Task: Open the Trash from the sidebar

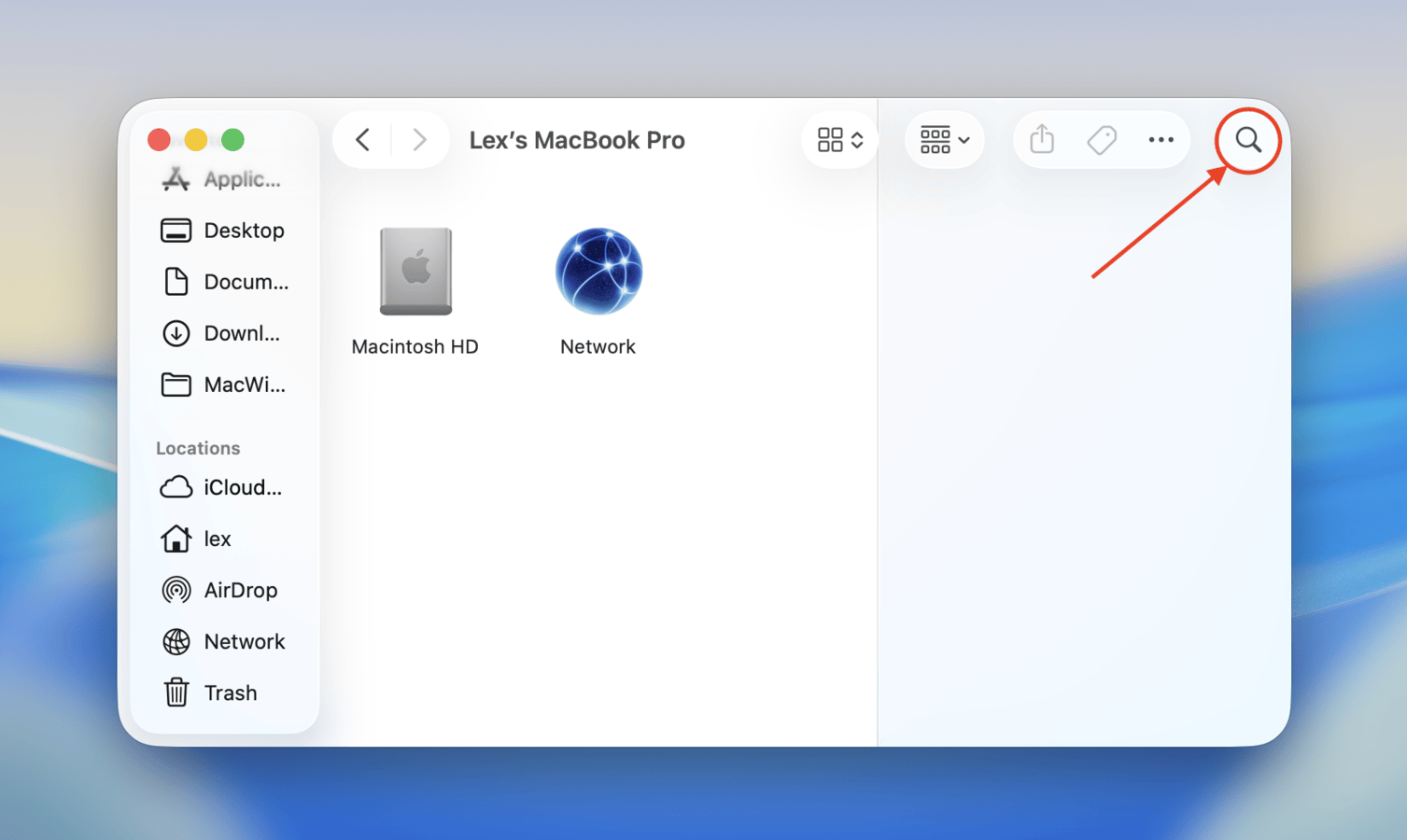Action: tap(231, 693)
